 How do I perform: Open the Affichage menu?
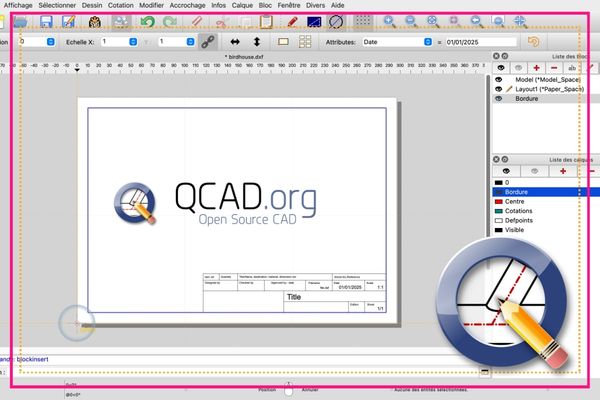click(18, 5)
